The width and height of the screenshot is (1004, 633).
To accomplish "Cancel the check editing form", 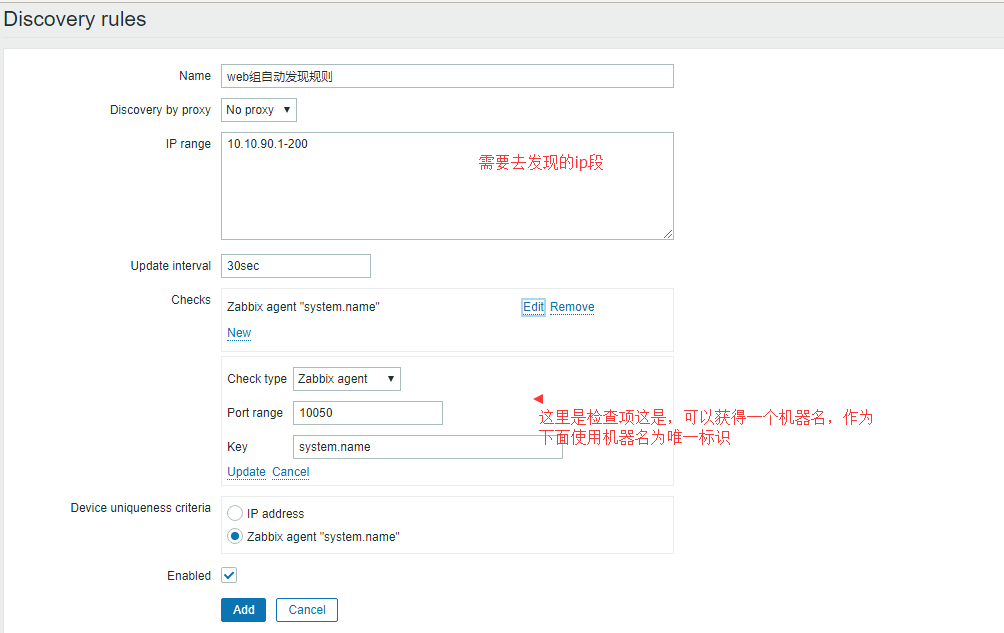I will pos(290,472).
